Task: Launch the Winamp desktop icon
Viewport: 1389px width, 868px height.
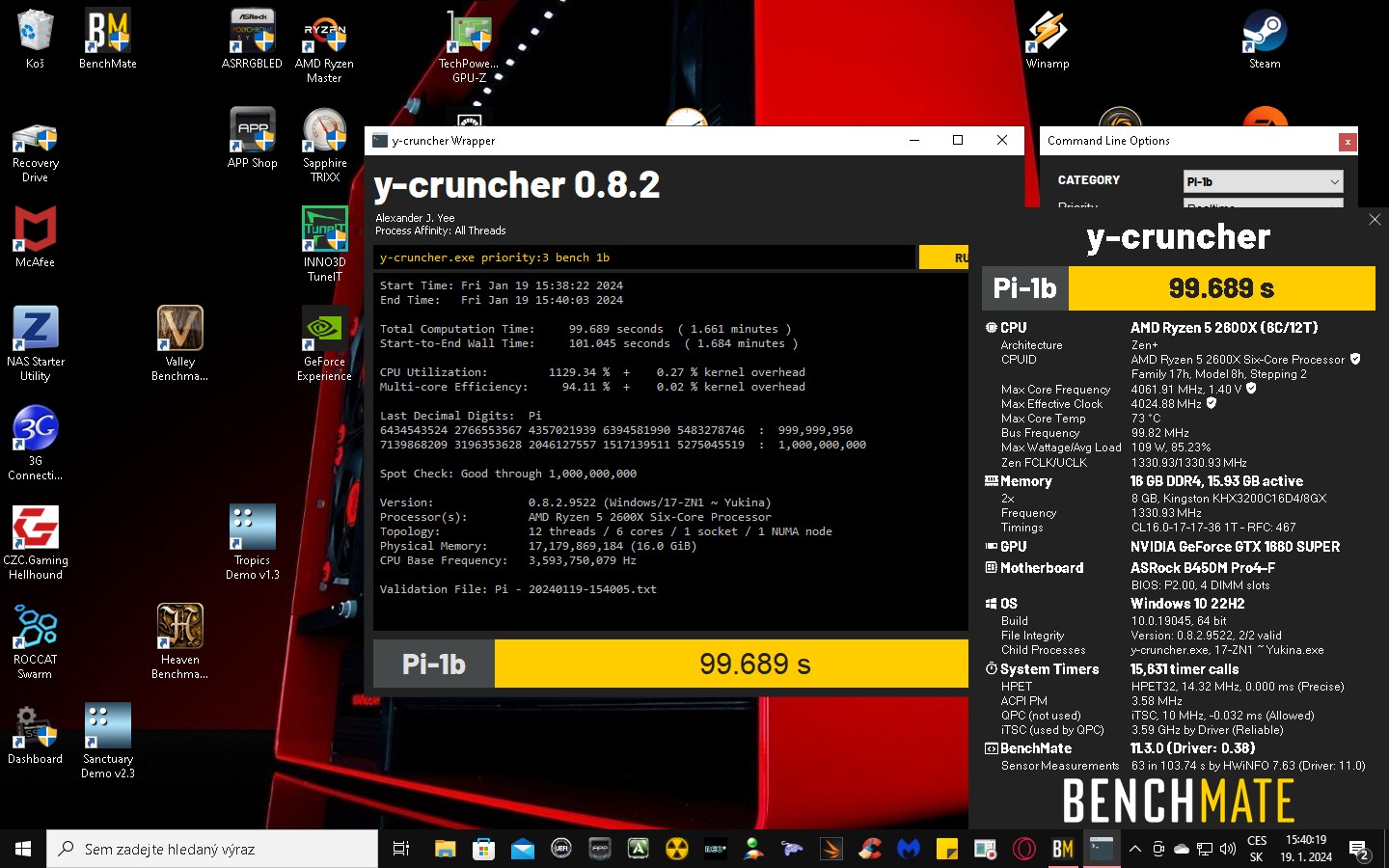Action: tap(1048, 39)
